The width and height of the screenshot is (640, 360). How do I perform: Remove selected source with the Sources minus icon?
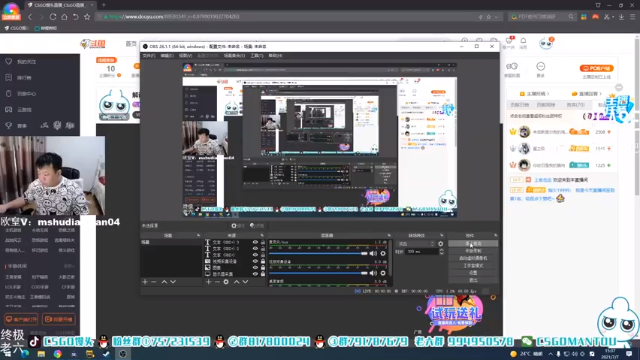[217, 282]
